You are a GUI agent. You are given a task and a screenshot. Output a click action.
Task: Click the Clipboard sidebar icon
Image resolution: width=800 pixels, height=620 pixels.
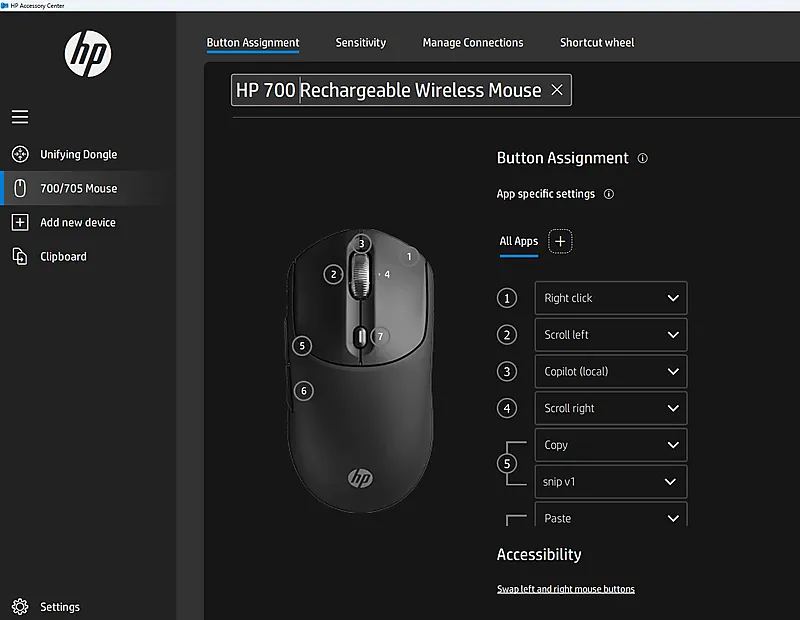tap(20, 256)
